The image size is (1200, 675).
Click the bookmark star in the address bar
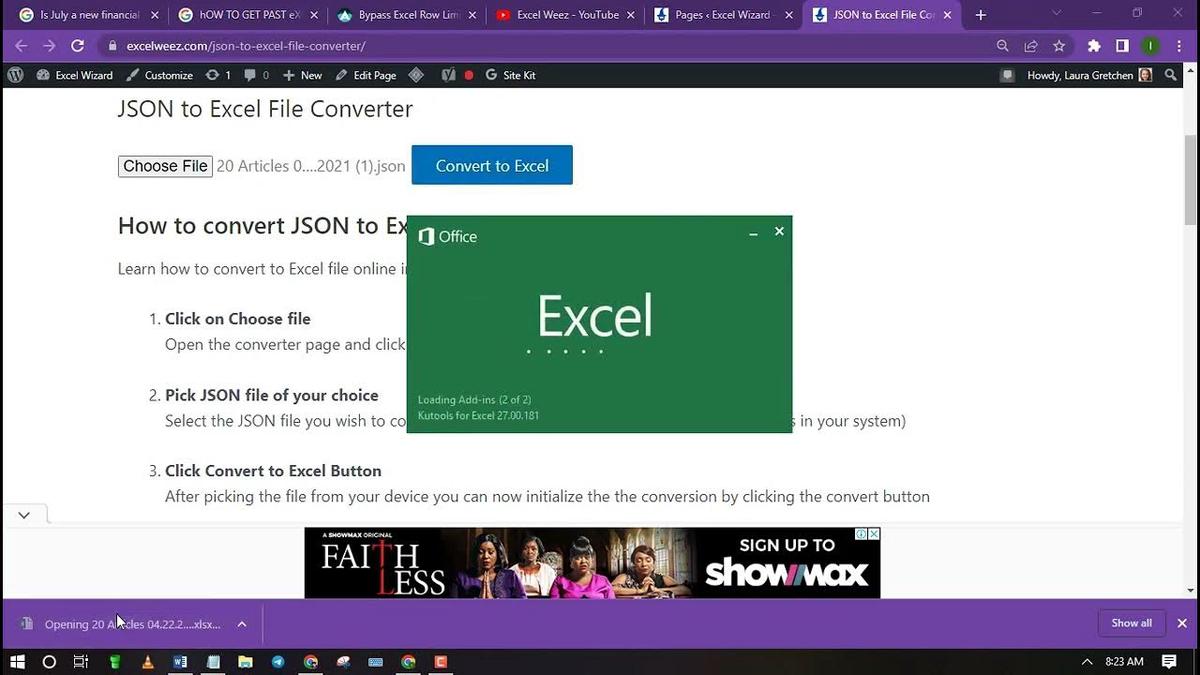1061,45
